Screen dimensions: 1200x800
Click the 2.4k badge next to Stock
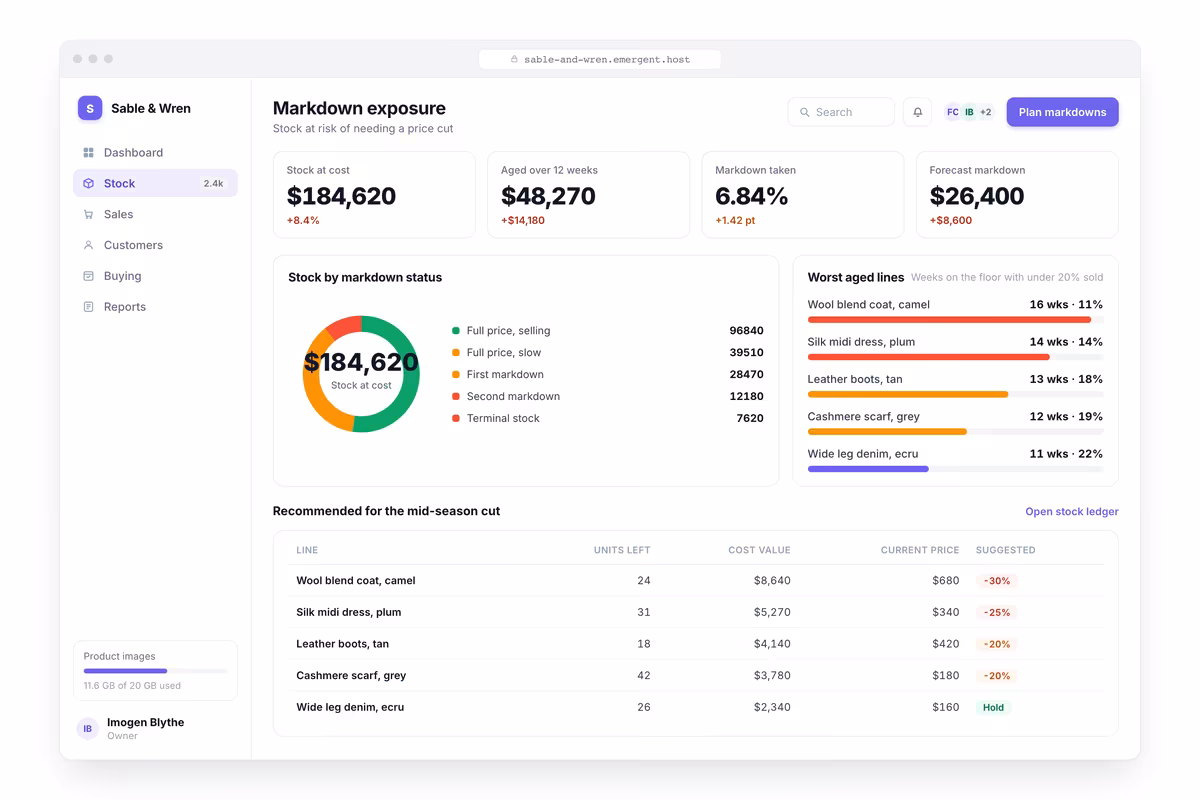tap(213, 184)
